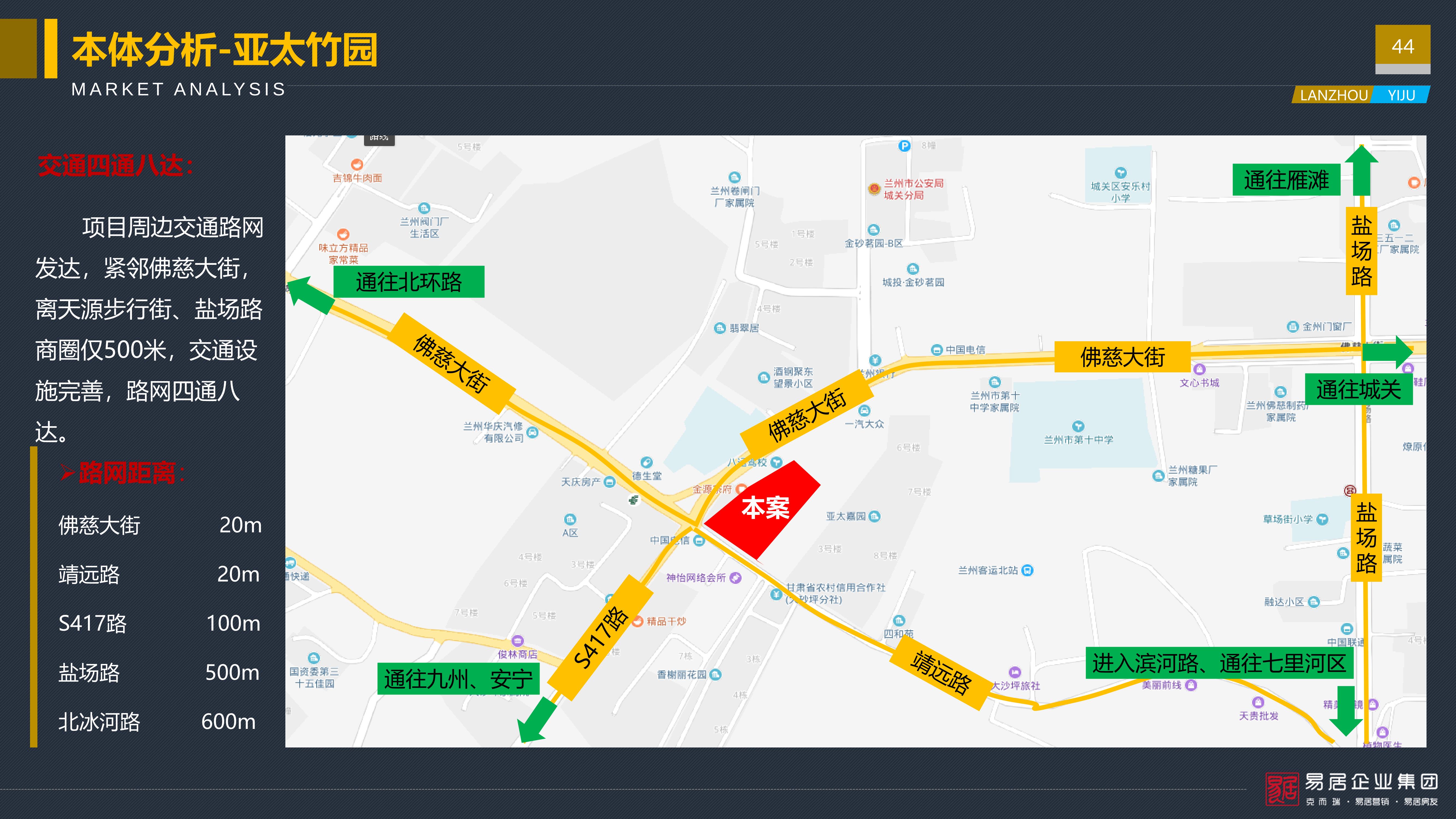
Task: Click the red 本案 site marker
Action: 762,509
